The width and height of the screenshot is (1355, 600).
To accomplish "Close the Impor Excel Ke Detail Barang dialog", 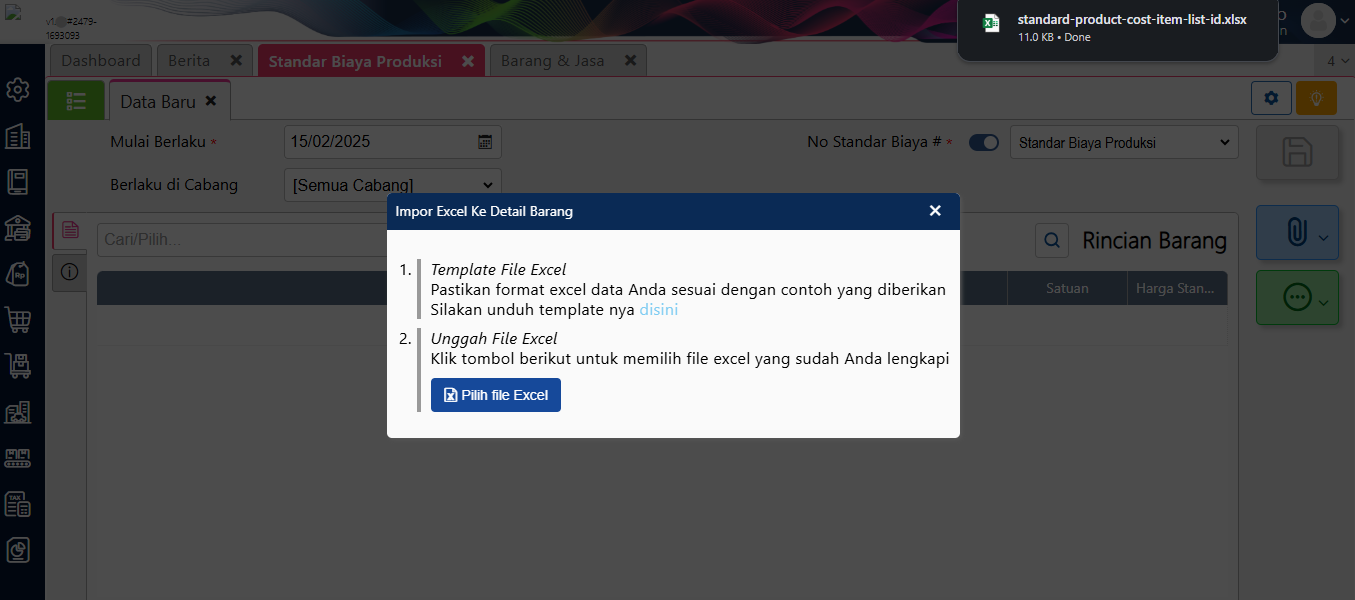I will tap(935, 211).
